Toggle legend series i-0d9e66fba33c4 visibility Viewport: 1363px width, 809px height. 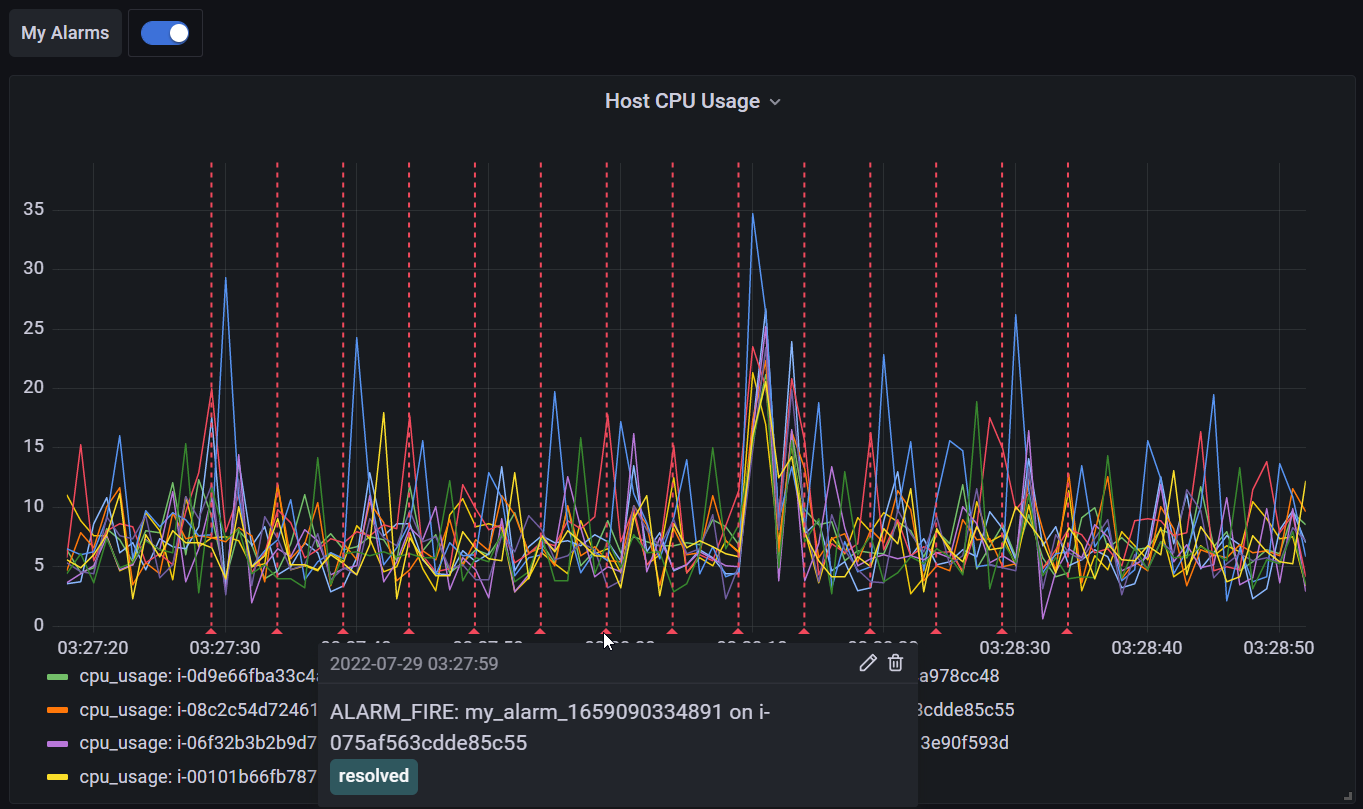click(x=197, y=676)
